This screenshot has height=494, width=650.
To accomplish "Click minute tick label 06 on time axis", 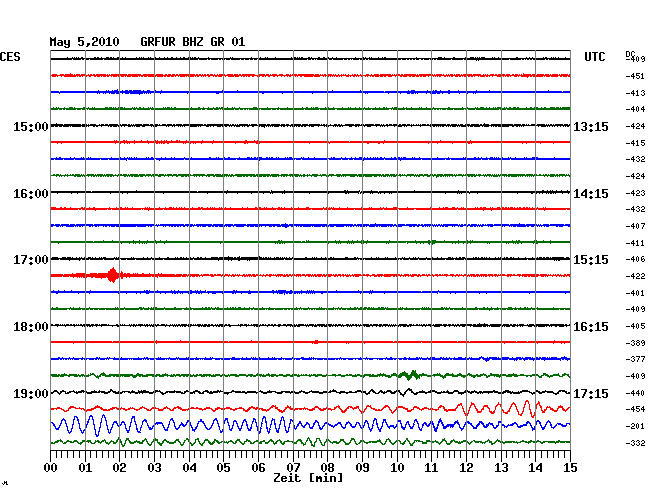I will [x=258, y=467].
